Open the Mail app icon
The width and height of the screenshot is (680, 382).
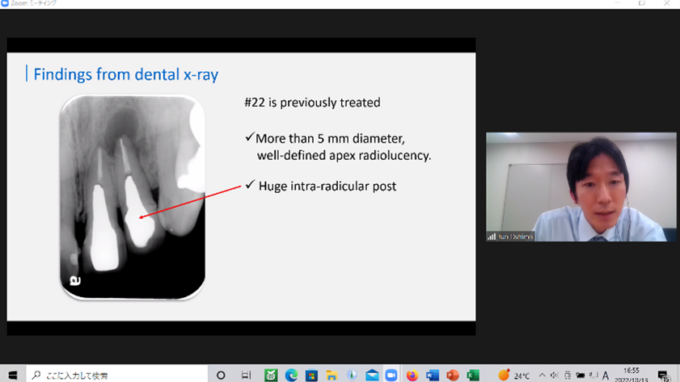pos(372,375)
